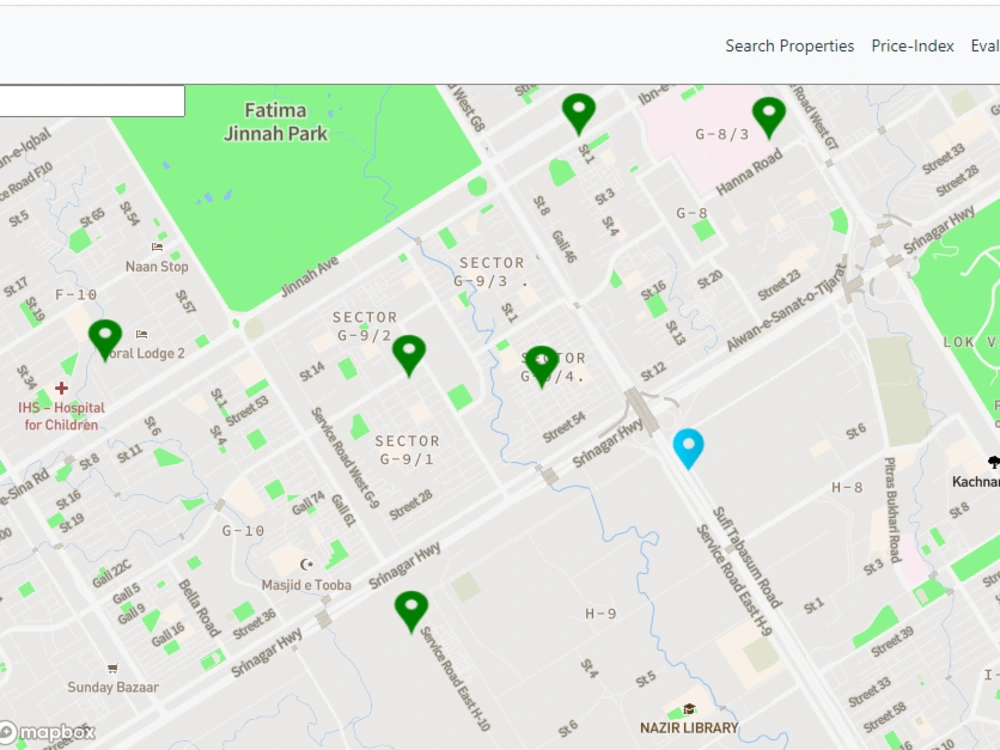This screenshot has width=1000, height=750.
Task: Select the green marker in G-8/3 above Hanna Road
Action: click(768, 118)
